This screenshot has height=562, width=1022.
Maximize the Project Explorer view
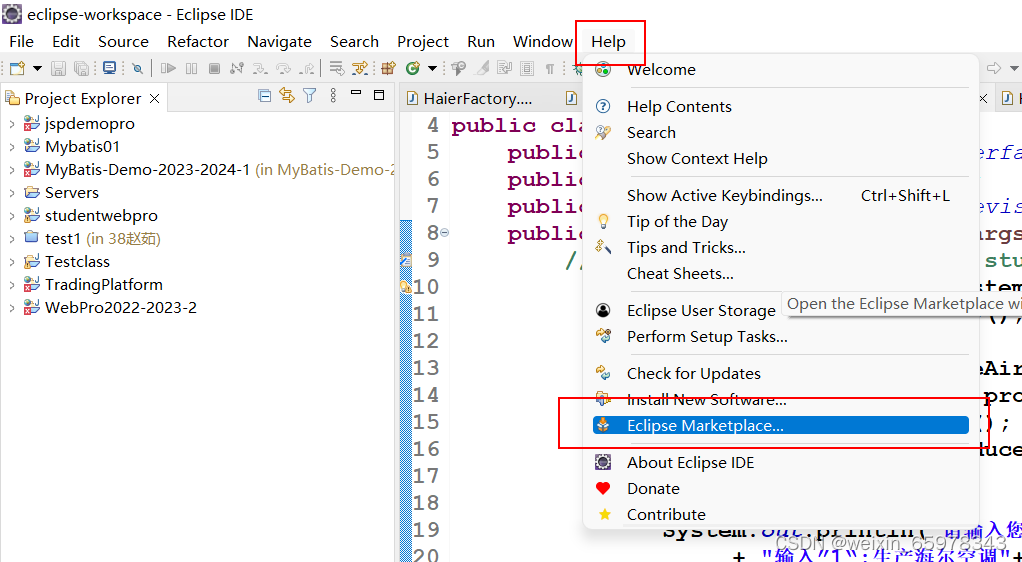pyautogui.click(x=379, y=95)
